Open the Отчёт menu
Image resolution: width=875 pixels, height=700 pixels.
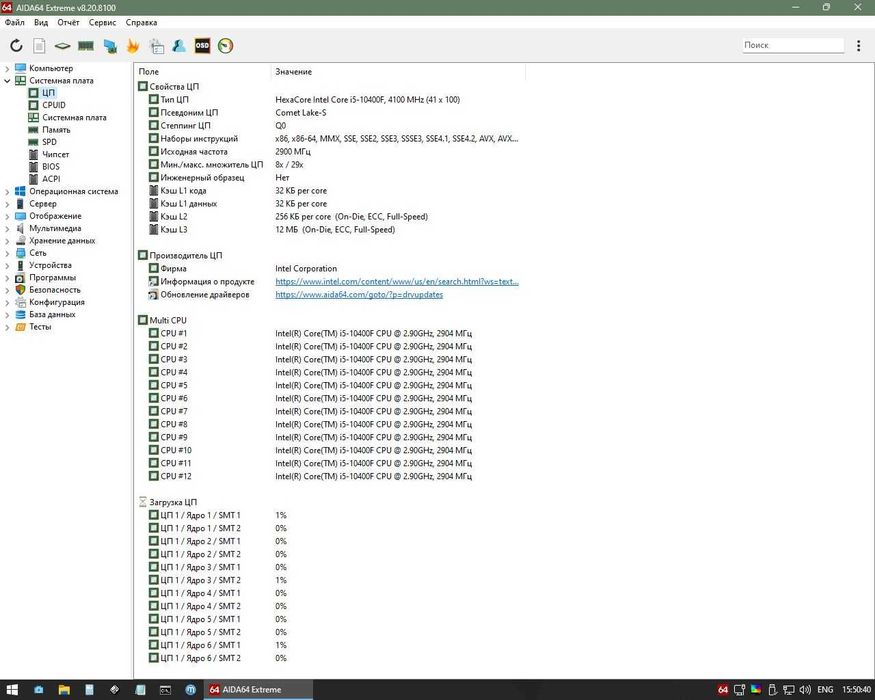[69, 22]
